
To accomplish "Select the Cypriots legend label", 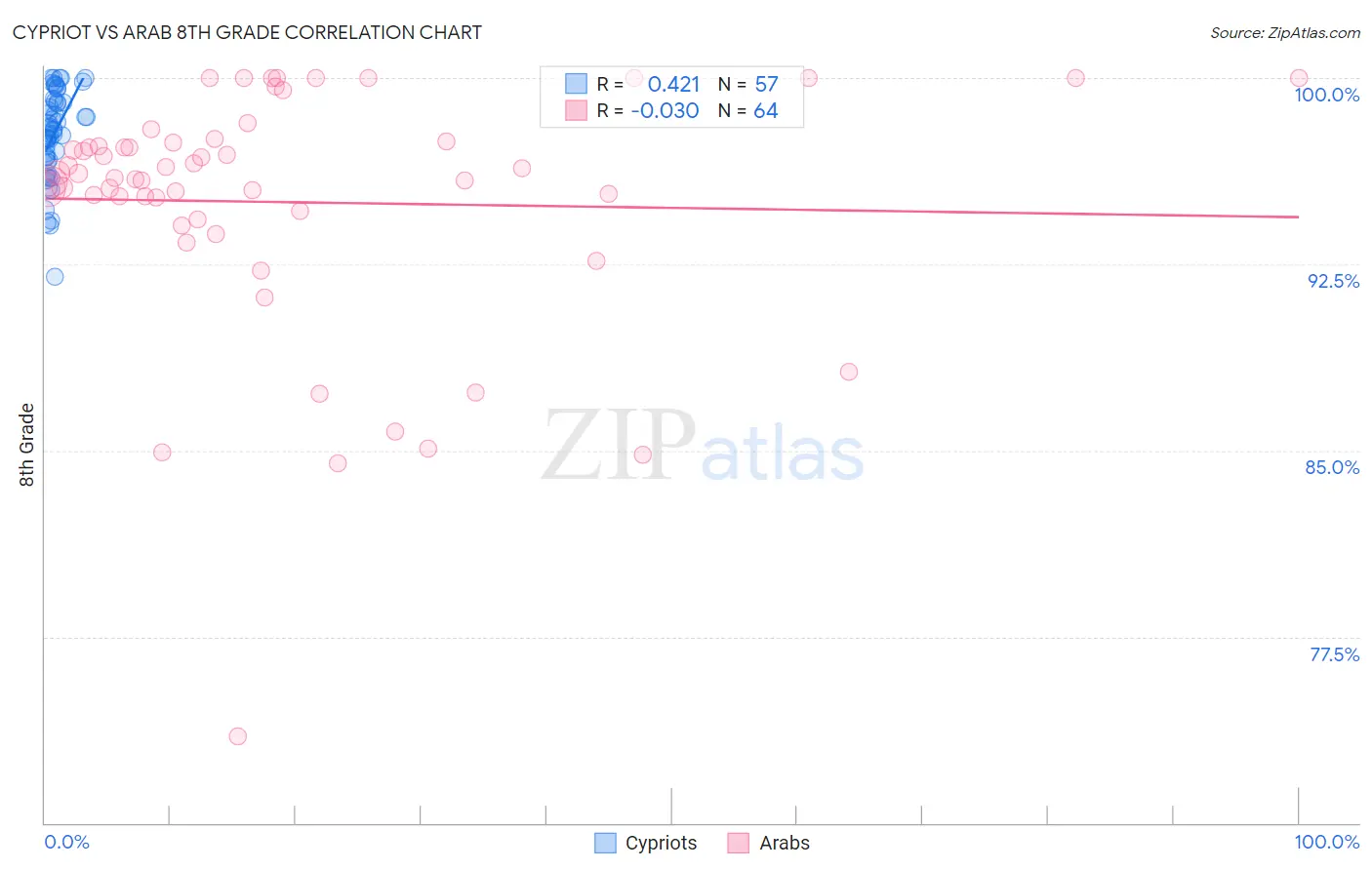I will tap(662, 843).
